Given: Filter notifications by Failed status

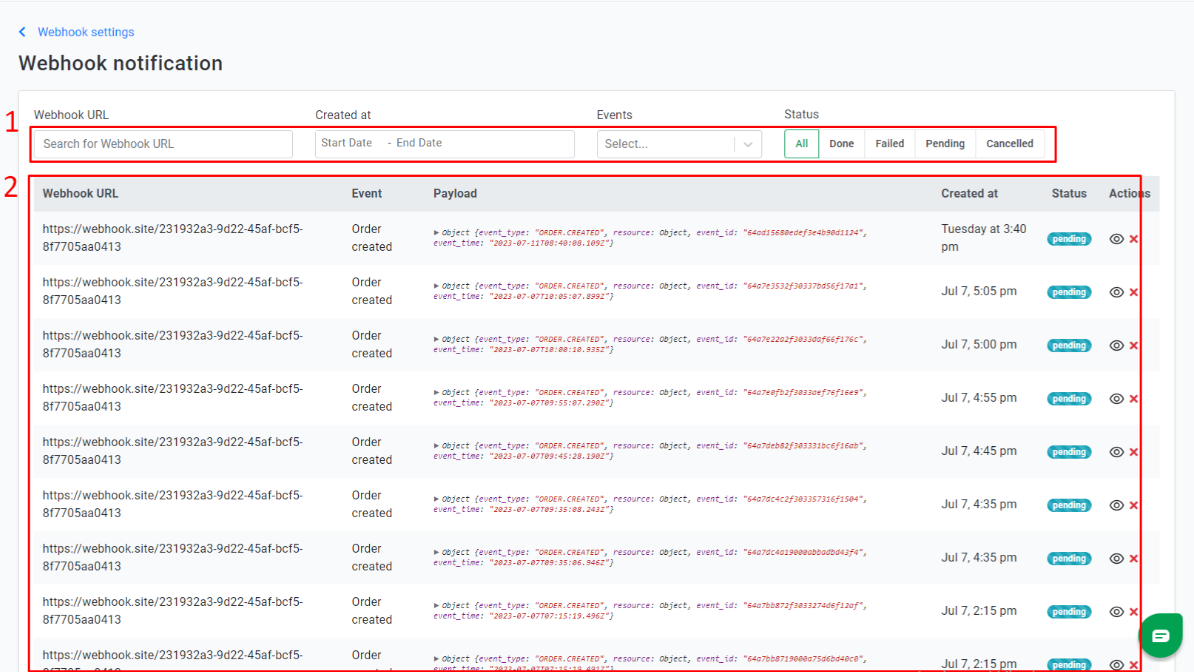Looking at the screenshot, I should pyautogui.click(x=889, y=144).
